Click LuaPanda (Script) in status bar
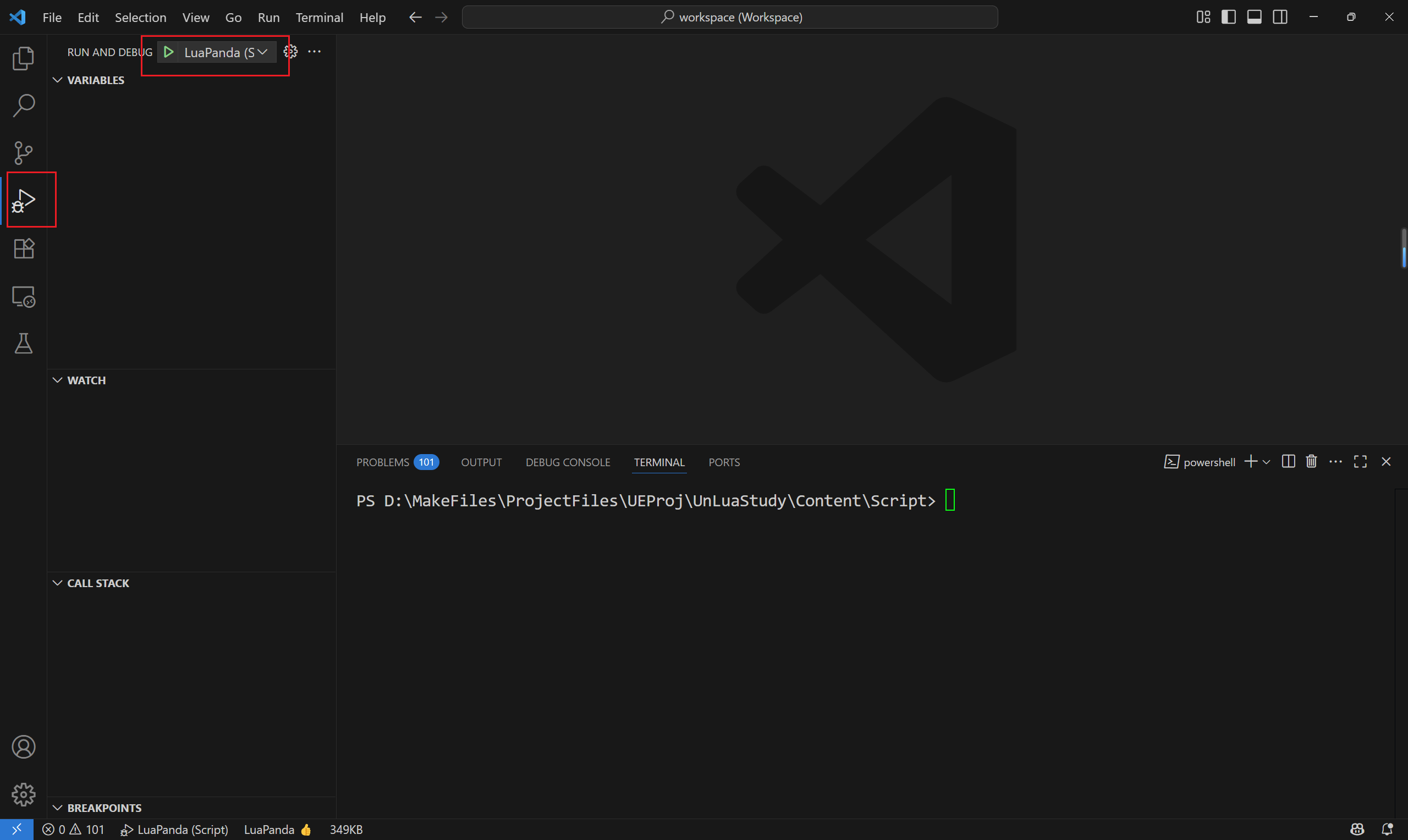Viewport: 1408px width, 840px height. (175, 830)
